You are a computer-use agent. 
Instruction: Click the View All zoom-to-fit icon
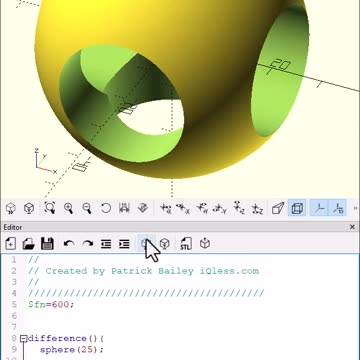tap(50, 209)
